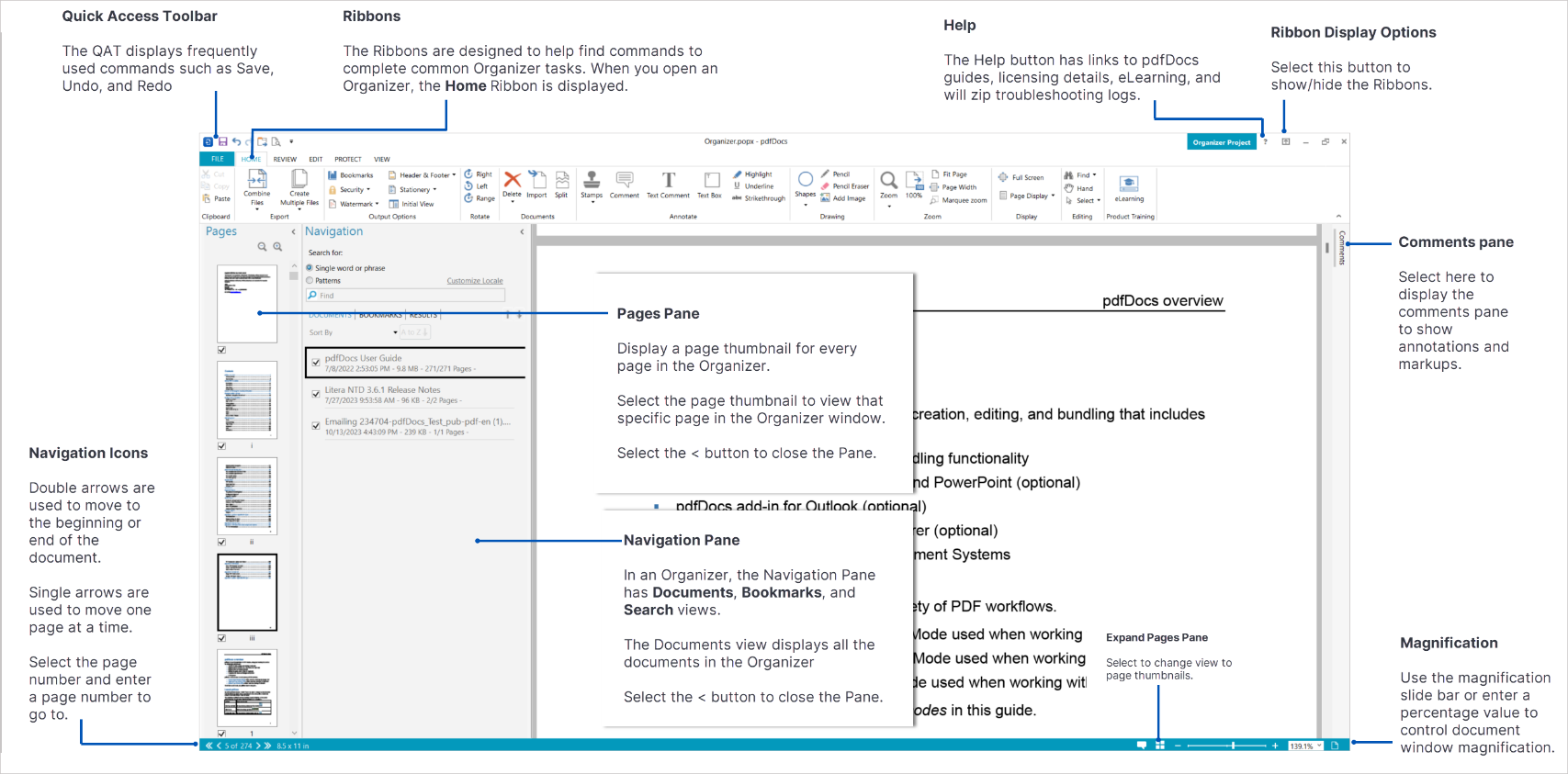Switch to the BOOKMARKS view in Navigation

(380, 315)
